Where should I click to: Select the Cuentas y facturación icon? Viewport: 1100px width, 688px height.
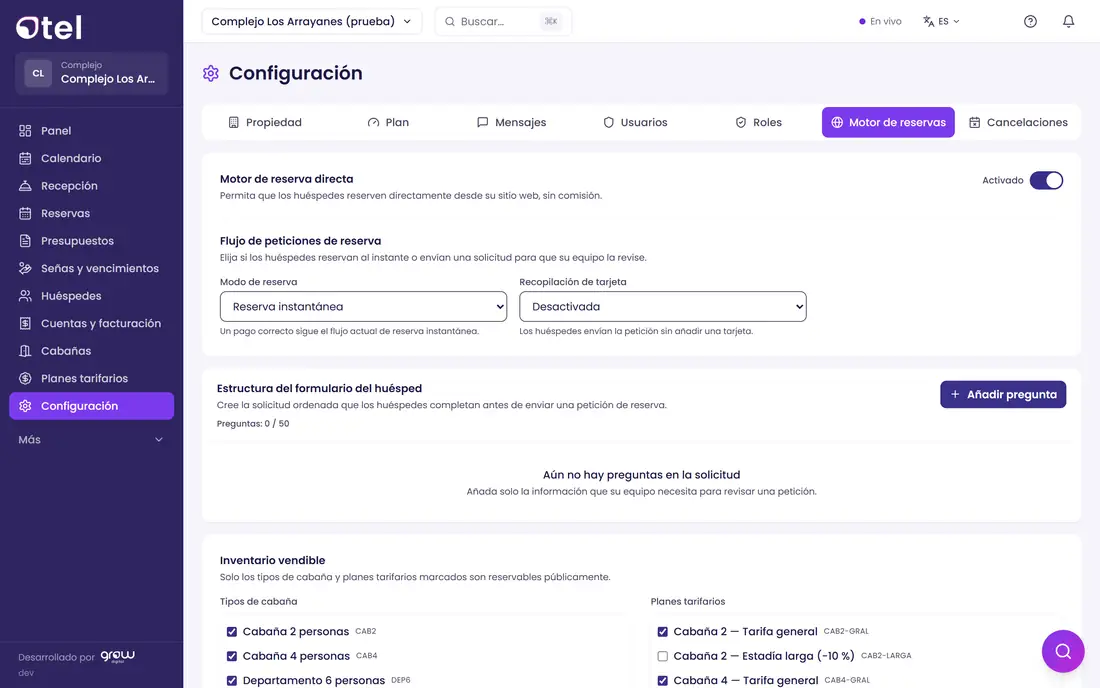click(x=25, y=323)
